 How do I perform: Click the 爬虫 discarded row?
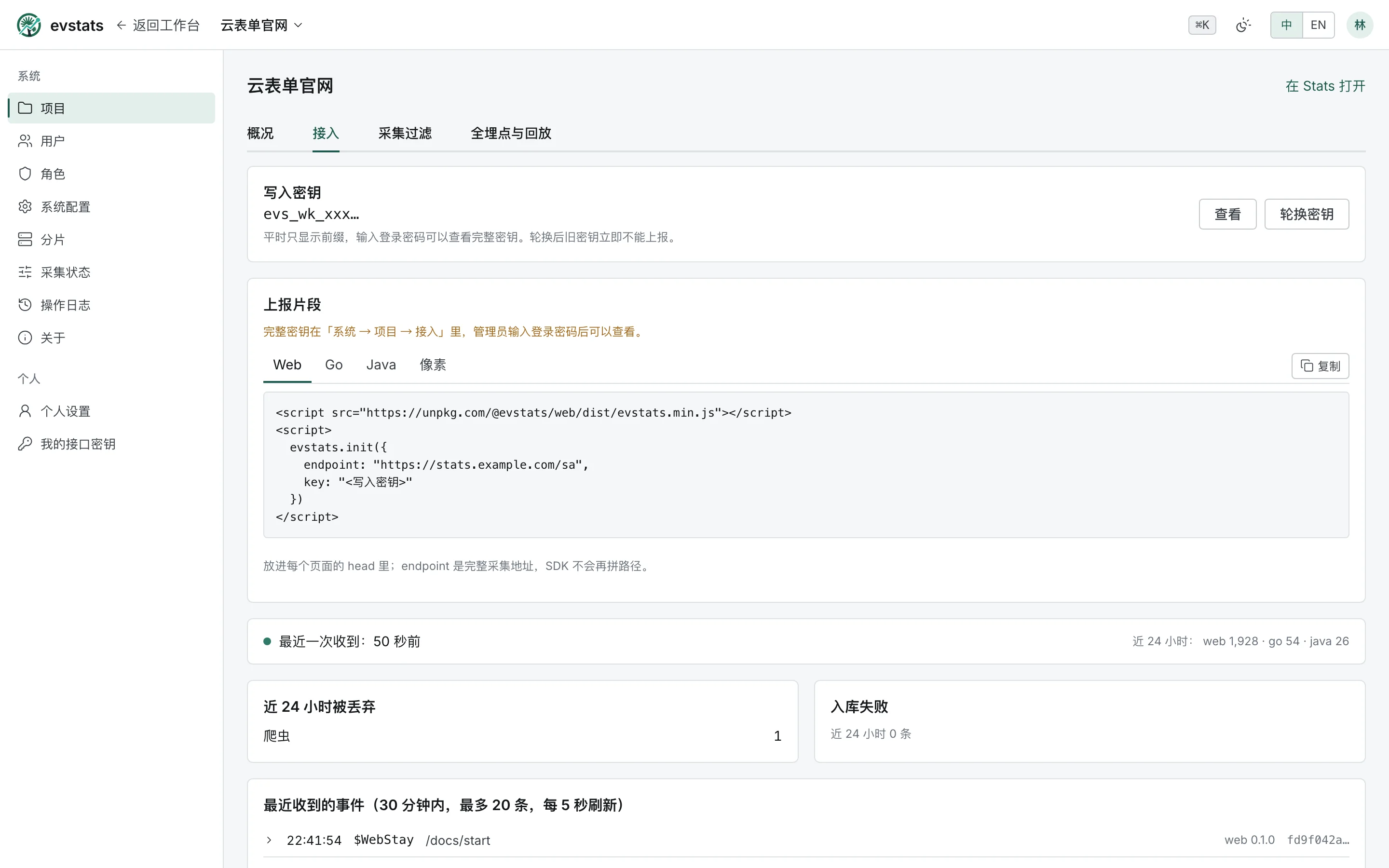pyautogui.click(x=522, y=736)
